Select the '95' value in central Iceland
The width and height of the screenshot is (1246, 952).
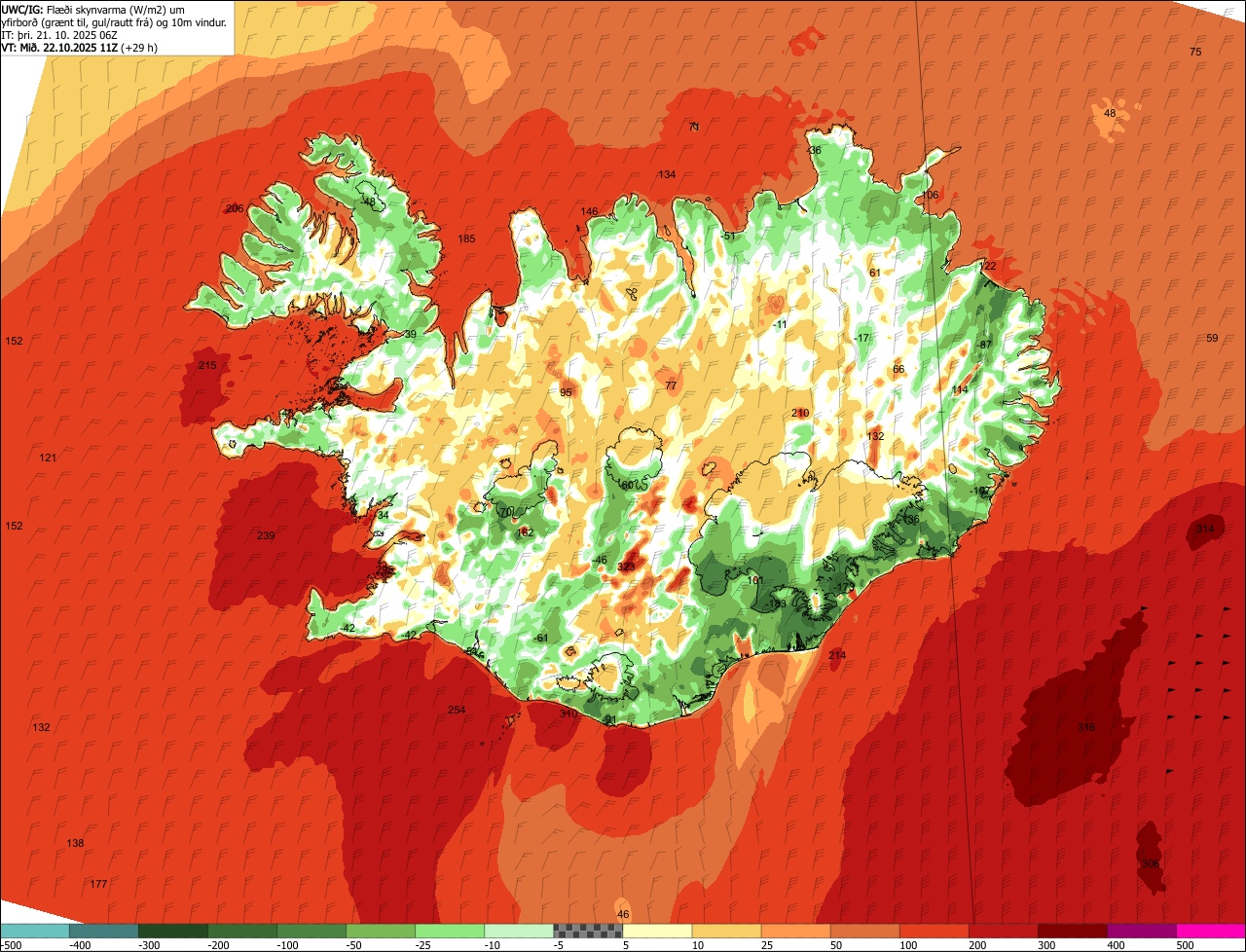click(566, 392)
